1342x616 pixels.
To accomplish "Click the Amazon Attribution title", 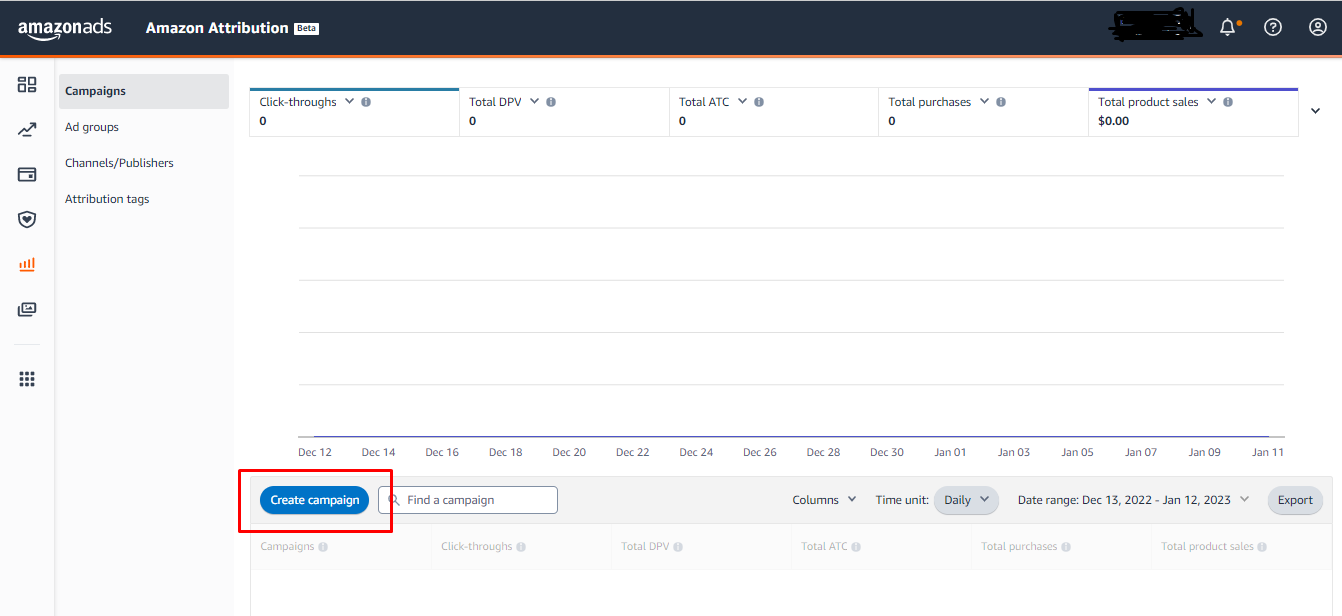I will tap(217, 28).
